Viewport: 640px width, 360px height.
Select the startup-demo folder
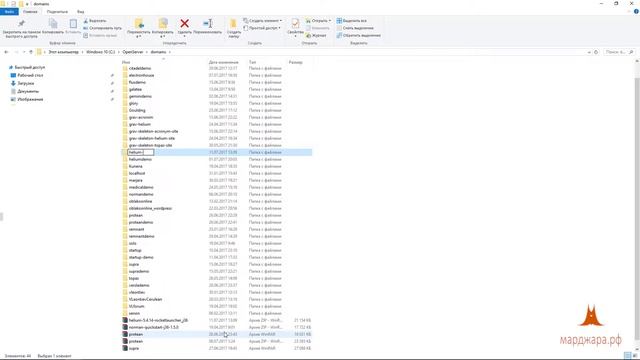coord(141,257)
